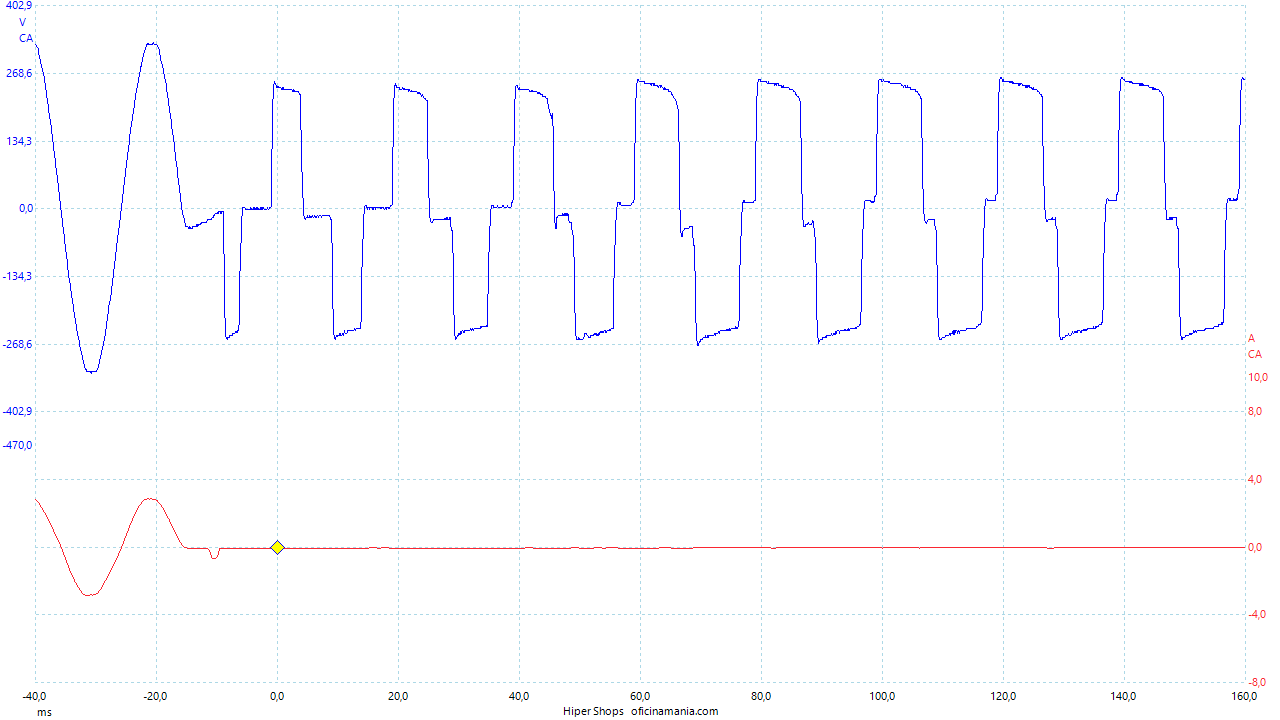This screenshot has height=720, width=1280.
Task: Click the red A CA channel label
Action: pyautogui.click(x=1254, y=346)
